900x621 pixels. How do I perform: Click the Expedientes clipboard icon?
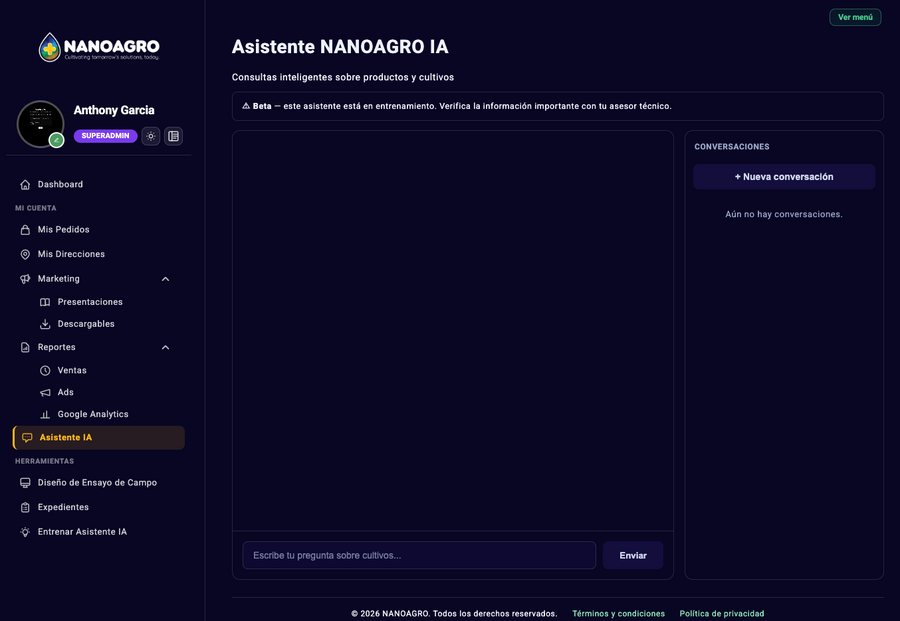pos(25,507)
